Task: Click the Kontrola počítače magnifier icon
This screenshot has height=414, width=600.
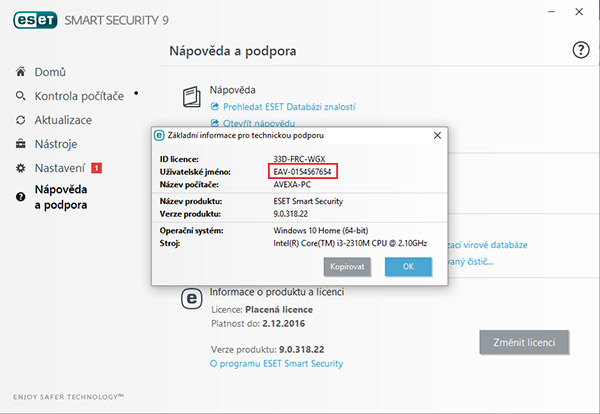Action: point(21,96)
